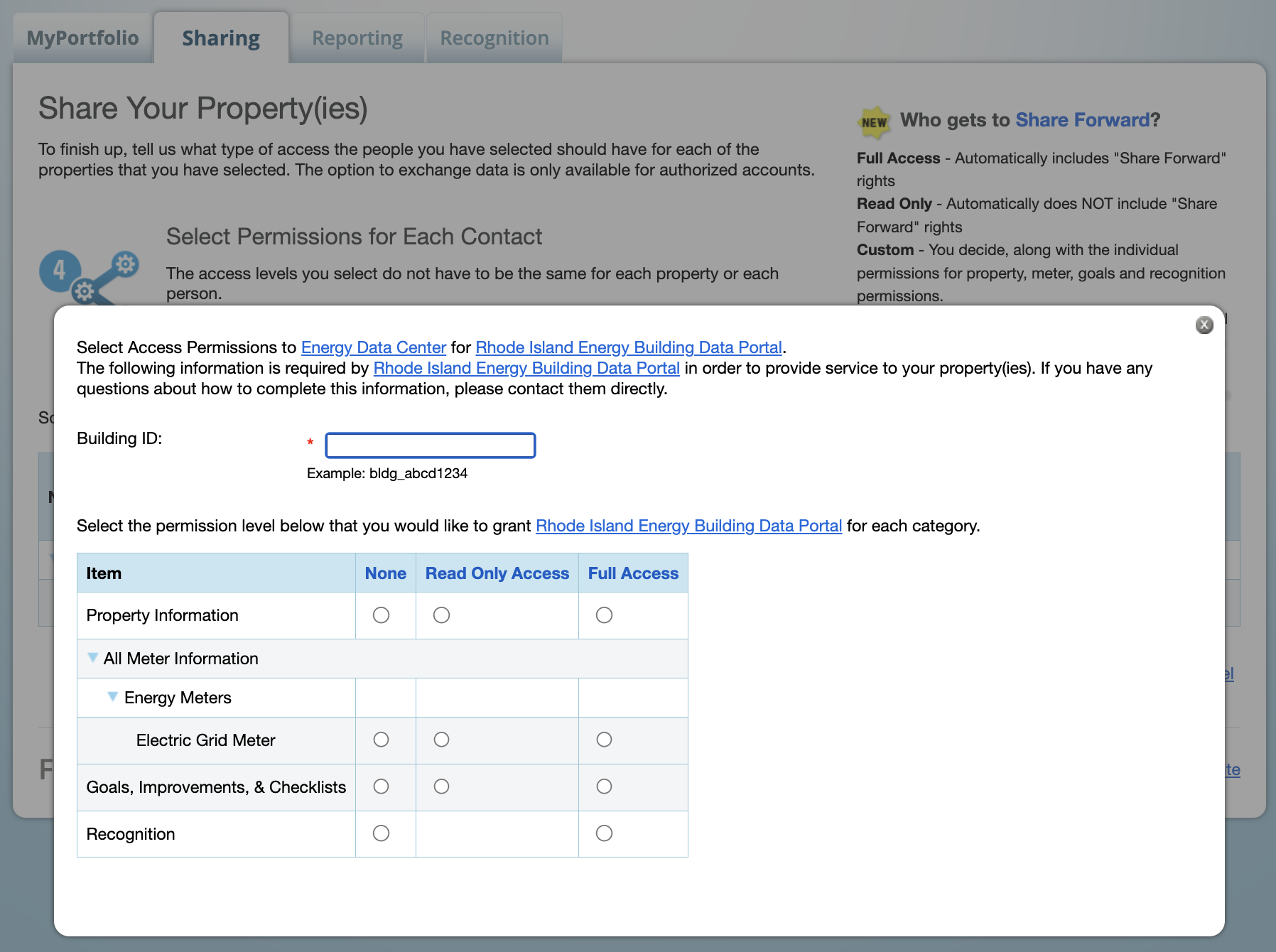Open the Reporting tab
Image resolution: width=1276 pixels, height=952 pixels.
coord(357,38)
